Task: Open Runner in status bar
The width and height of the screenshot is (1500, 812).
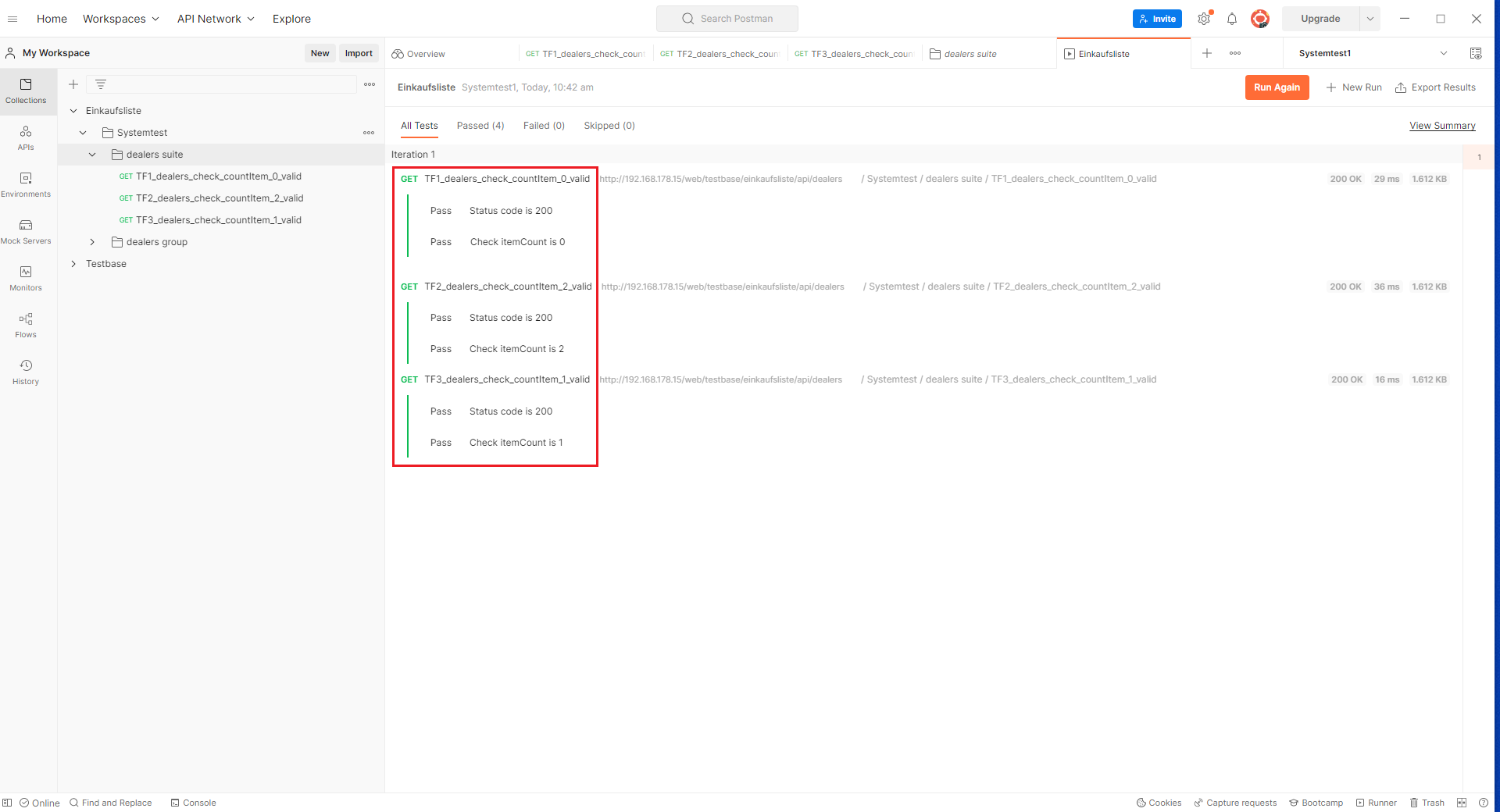Action: (1377, 803)
